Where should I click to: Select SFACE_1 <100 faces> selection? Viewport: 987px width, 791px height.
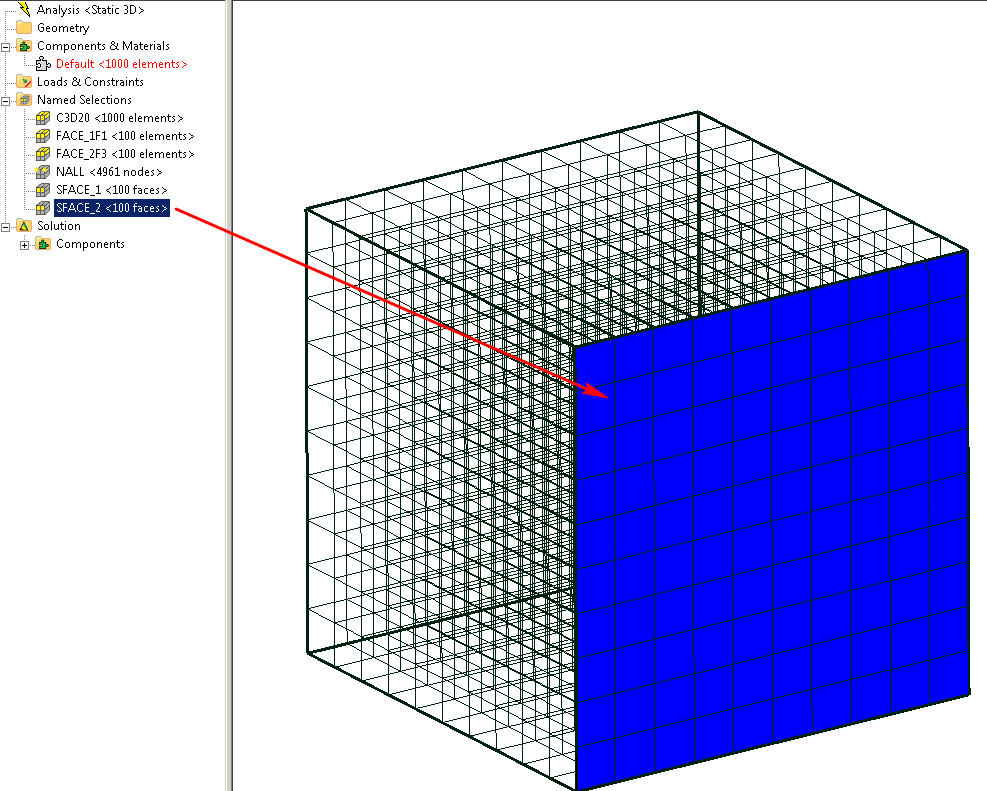click(x=111, y=189)
